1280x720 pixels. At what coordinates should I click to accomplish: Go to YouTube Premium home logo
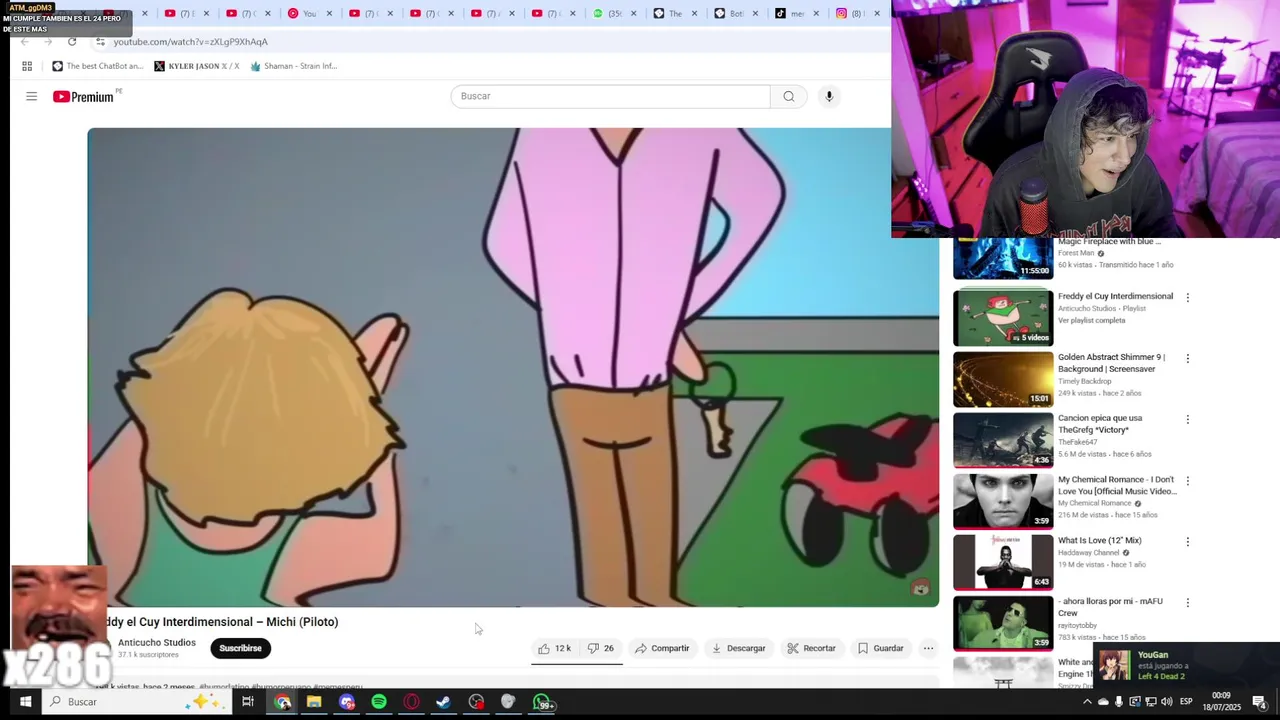[x=86, y=96]
